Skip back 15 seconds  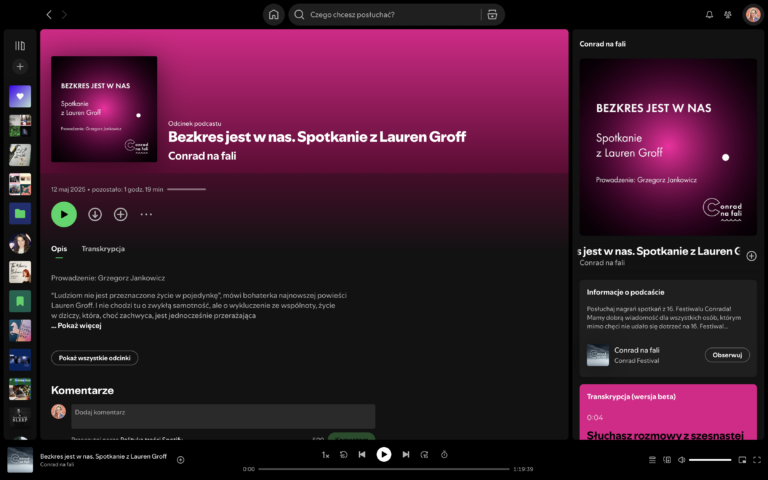[343, 454]
